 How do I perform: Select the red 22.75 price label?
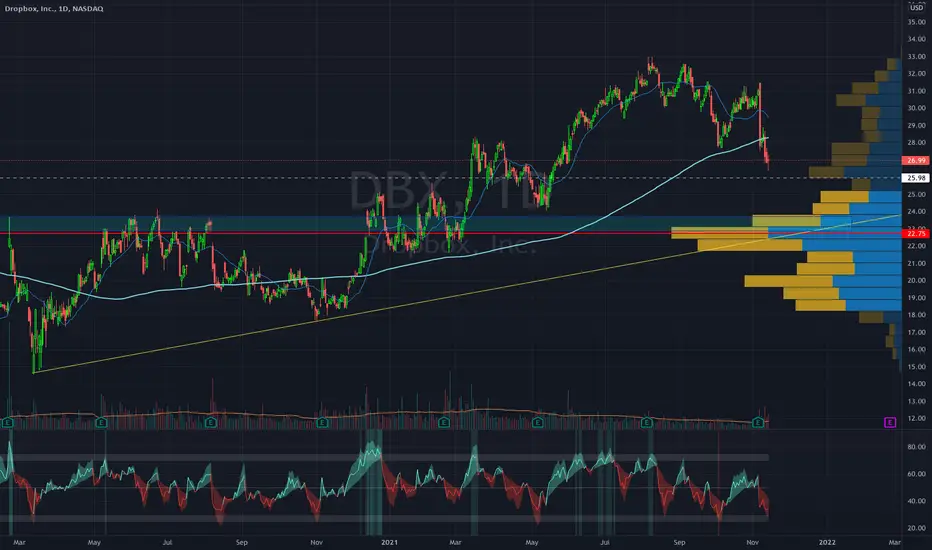(916, 234)
